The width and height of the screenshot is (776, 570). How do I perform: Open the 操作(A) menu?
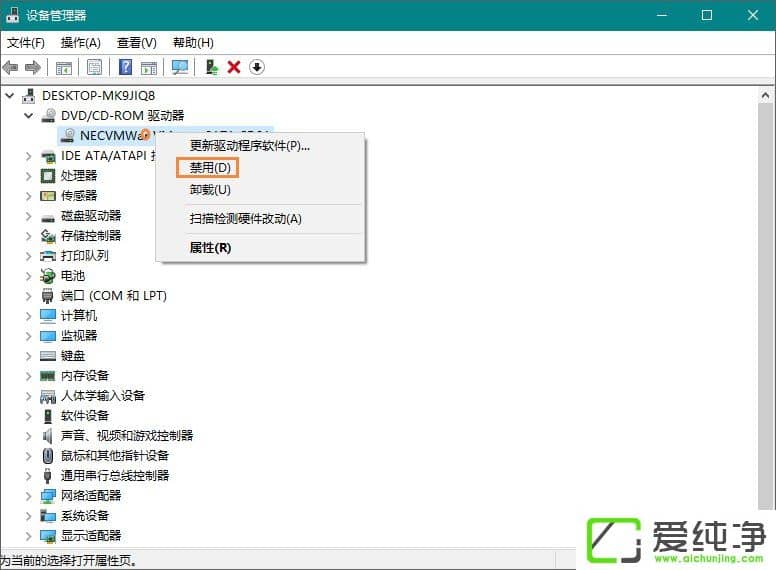pyautogui.click(x=80, y=43)
